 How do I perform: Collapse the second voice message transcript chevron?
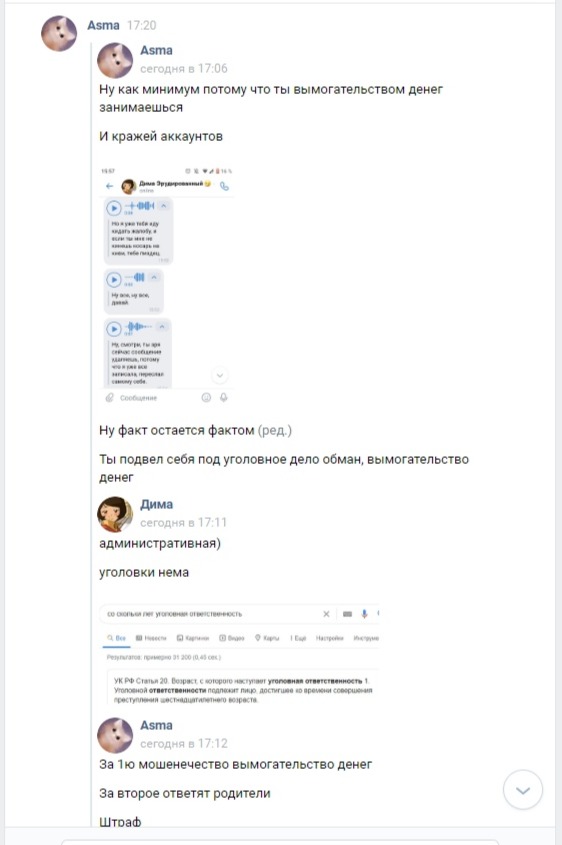(154, 277)
